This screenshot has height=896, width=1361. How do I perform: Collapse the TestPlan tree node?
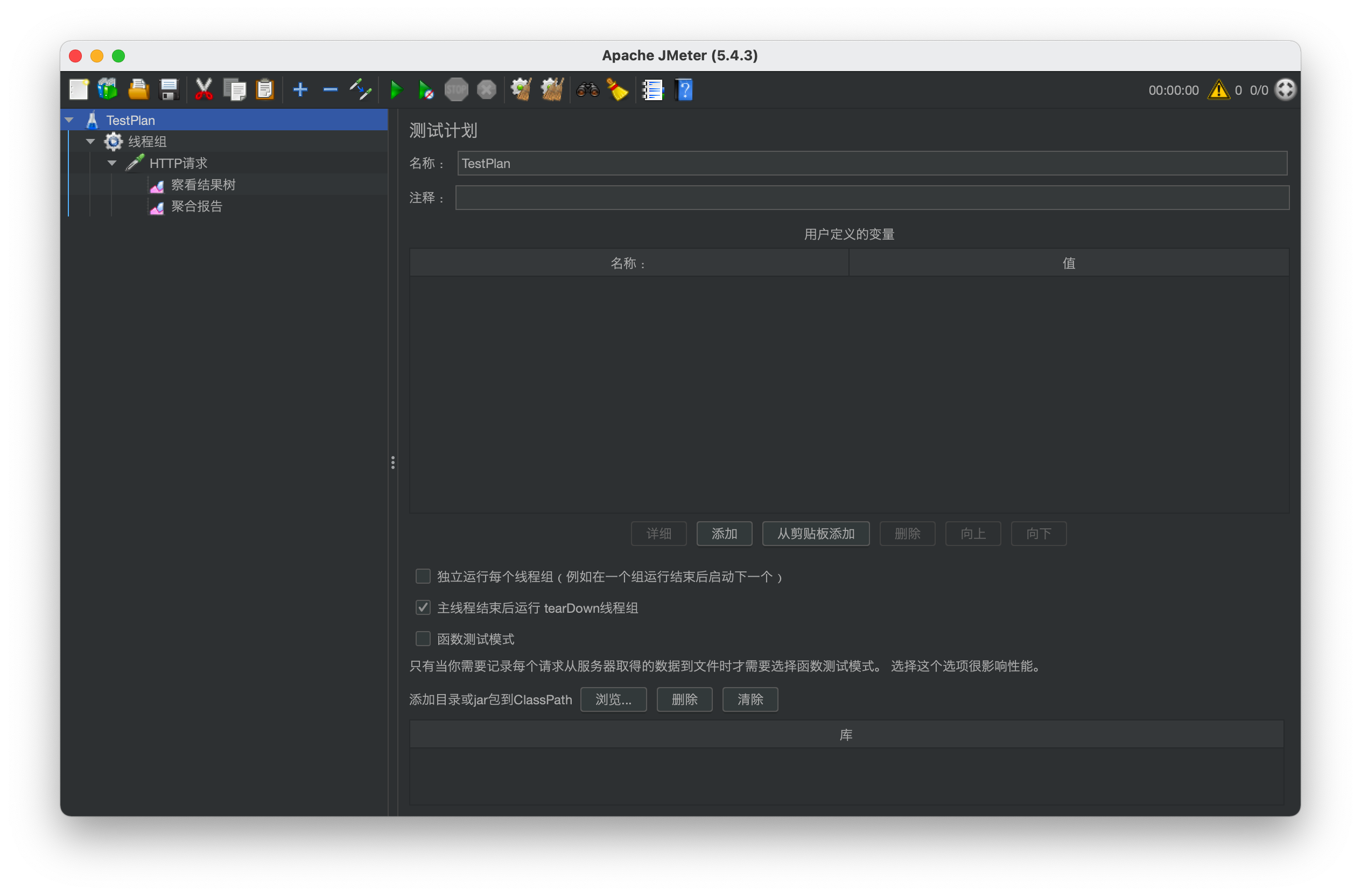(x=69, y=120)
